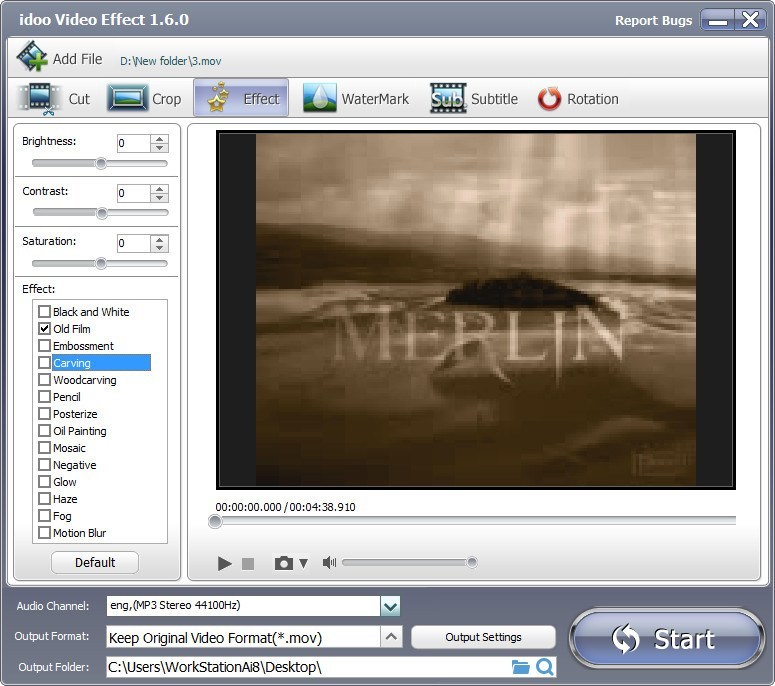Expand the Audio Channel dropdown arrow
Image resolution: width=775 pixels, height=686 pixels.
pos(390,606)
